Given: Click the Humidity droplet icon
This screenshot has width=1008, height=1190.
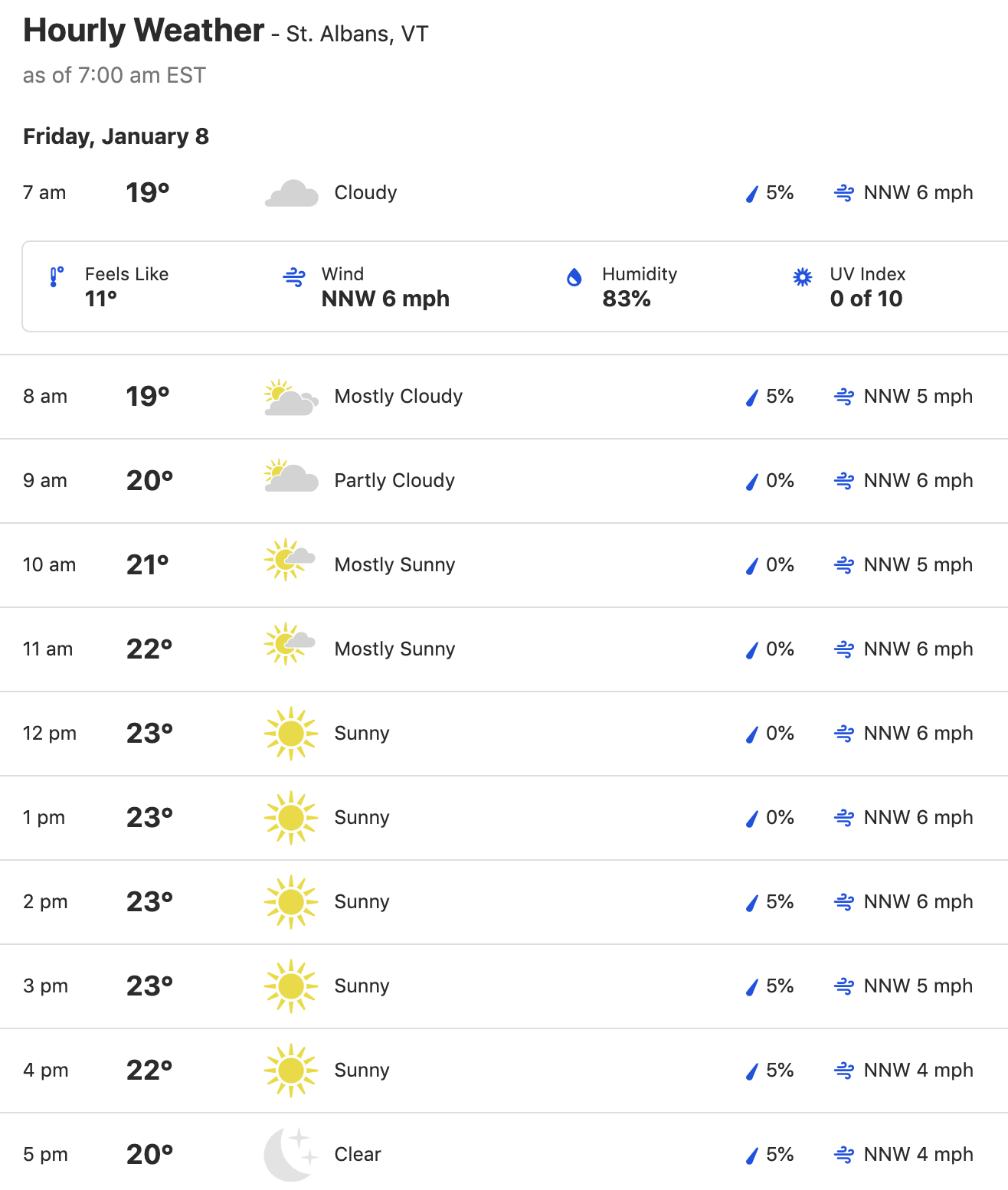Looking at the screenshot, I should tap(574, 276).
